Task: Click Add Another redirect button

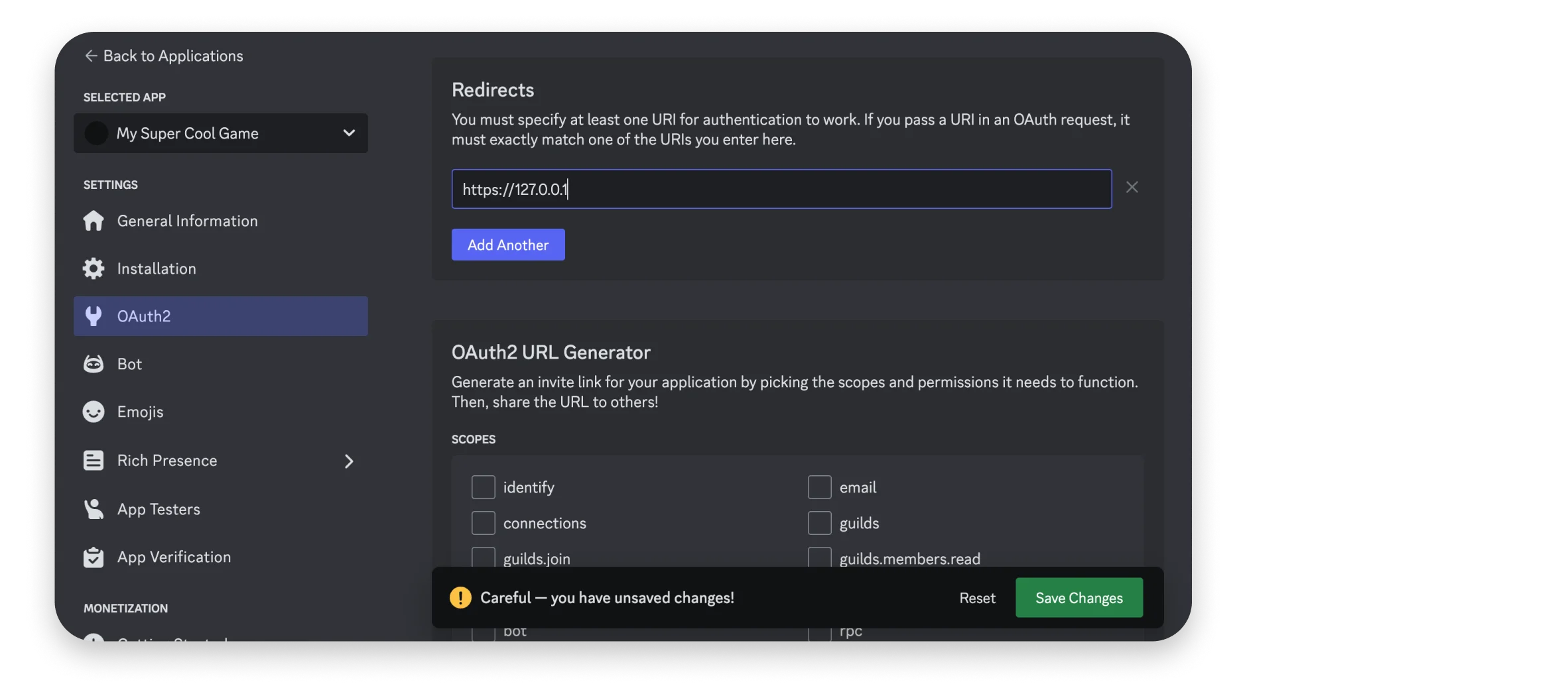Action: click(x=508, y=245)
